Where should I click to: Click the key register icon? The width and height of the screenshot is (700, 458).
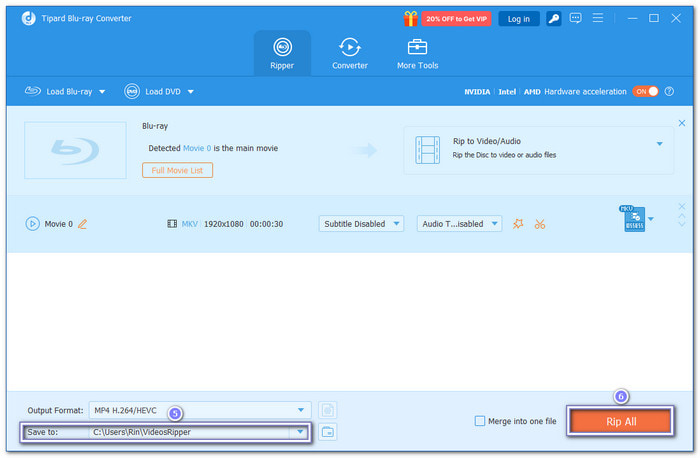[554, 19]
